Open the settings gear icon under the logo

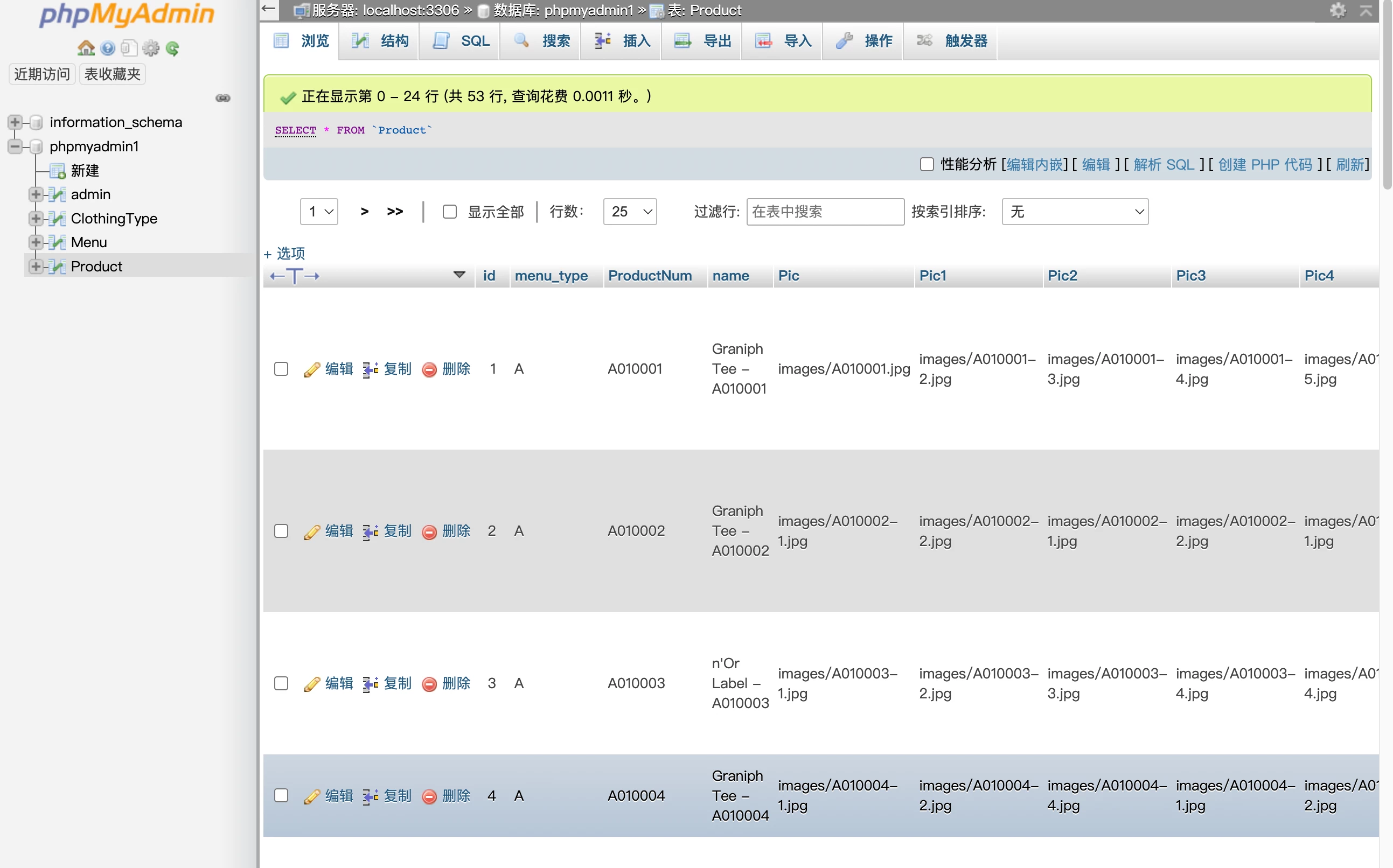pyautogui.click(x=151, y=48)
